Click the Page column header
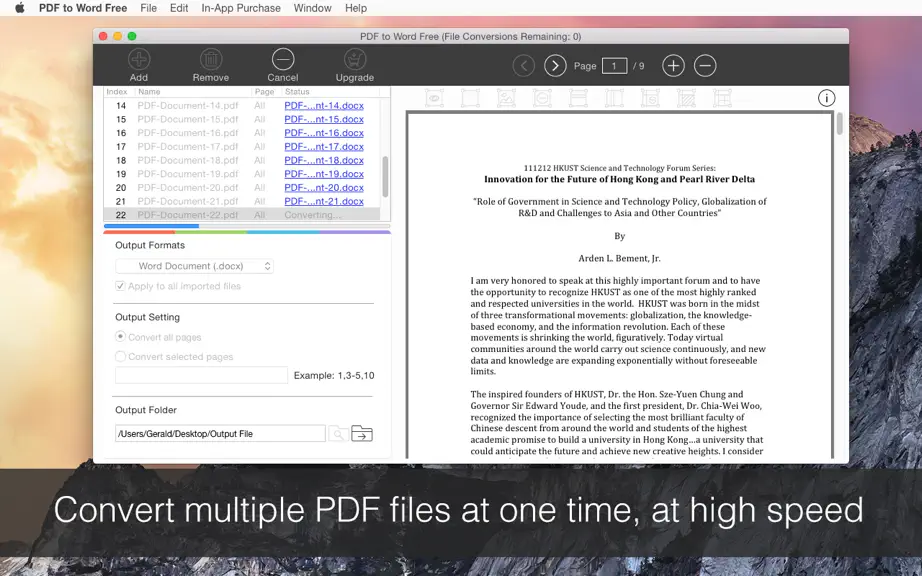 [266, 92]
